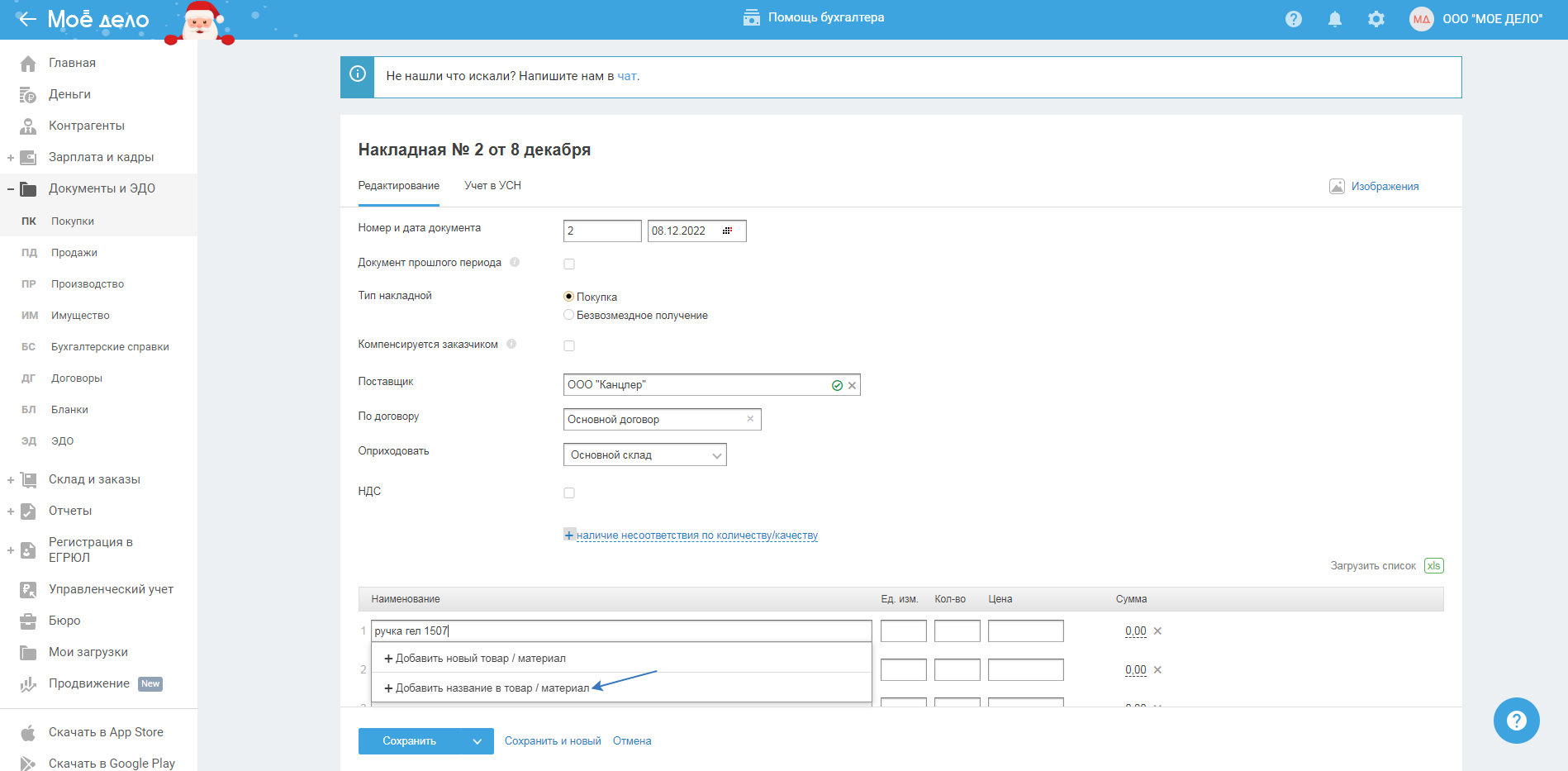
Task: Enable the НДС checkbox
Action: tap(569, 493)
